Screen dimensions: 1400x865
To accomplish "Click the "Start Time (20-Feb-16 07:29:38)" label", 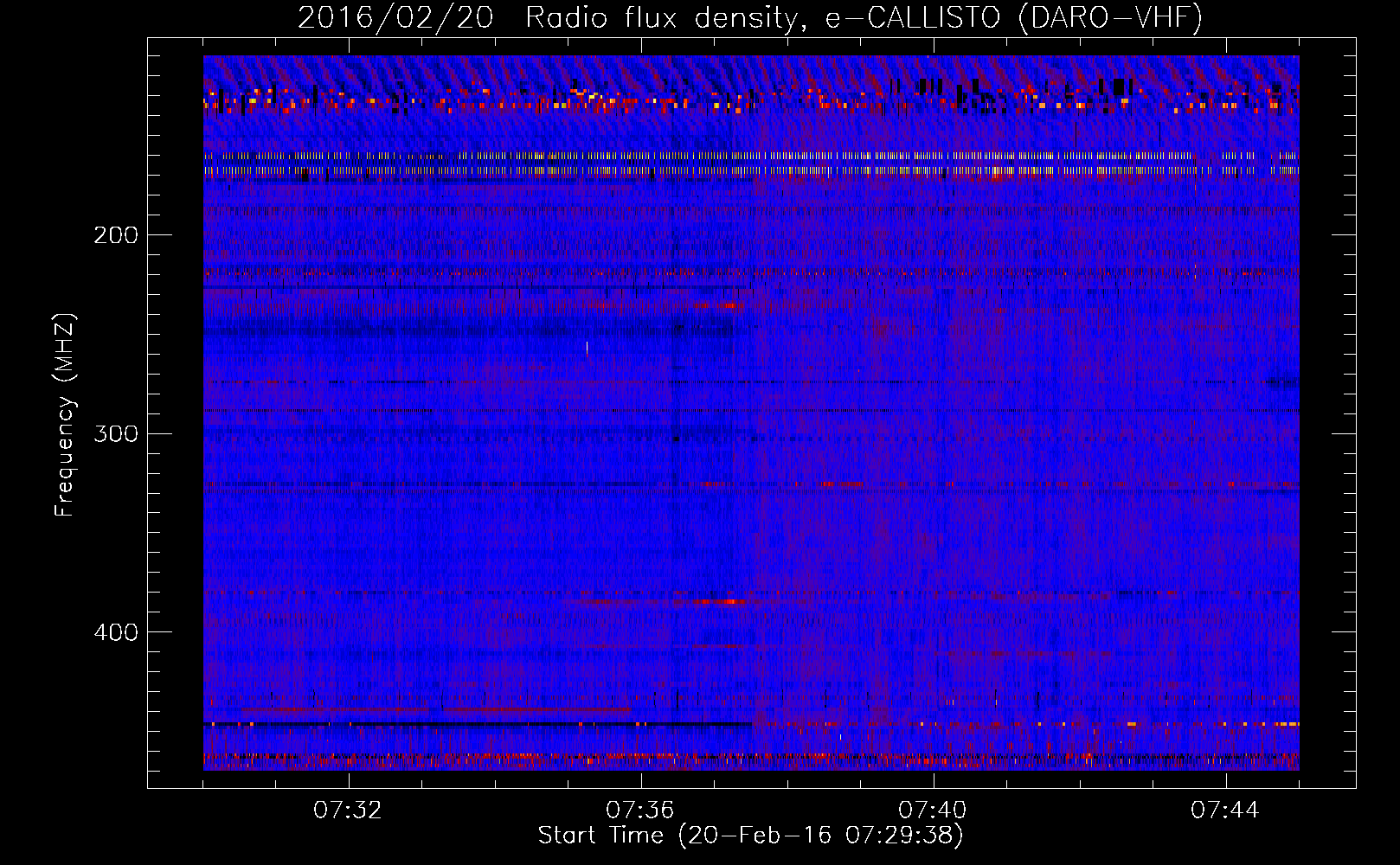I will pos(750,836).
